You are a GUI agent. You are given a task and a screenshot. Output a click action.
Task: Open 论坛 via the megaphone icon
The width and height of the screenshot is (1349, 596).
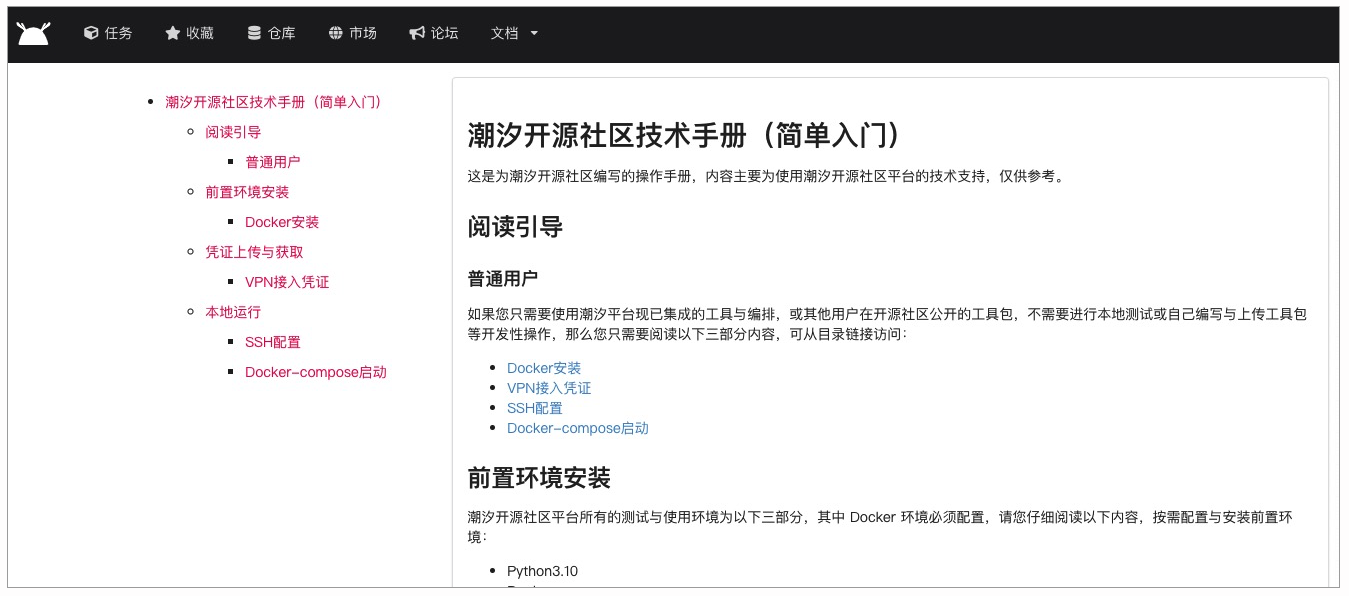(x=416, y=32)
